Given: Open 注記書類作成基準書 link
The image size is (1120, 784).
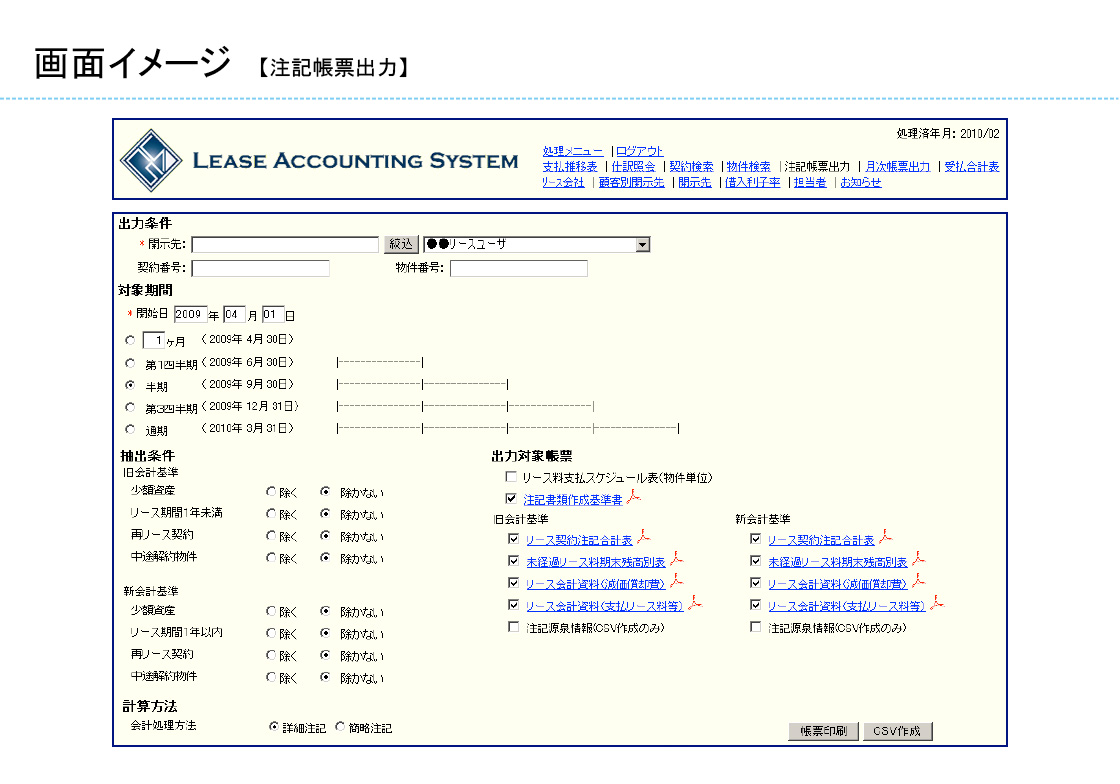Looking at the screenshot, I should pyautogui.click(x=573, y=500).
